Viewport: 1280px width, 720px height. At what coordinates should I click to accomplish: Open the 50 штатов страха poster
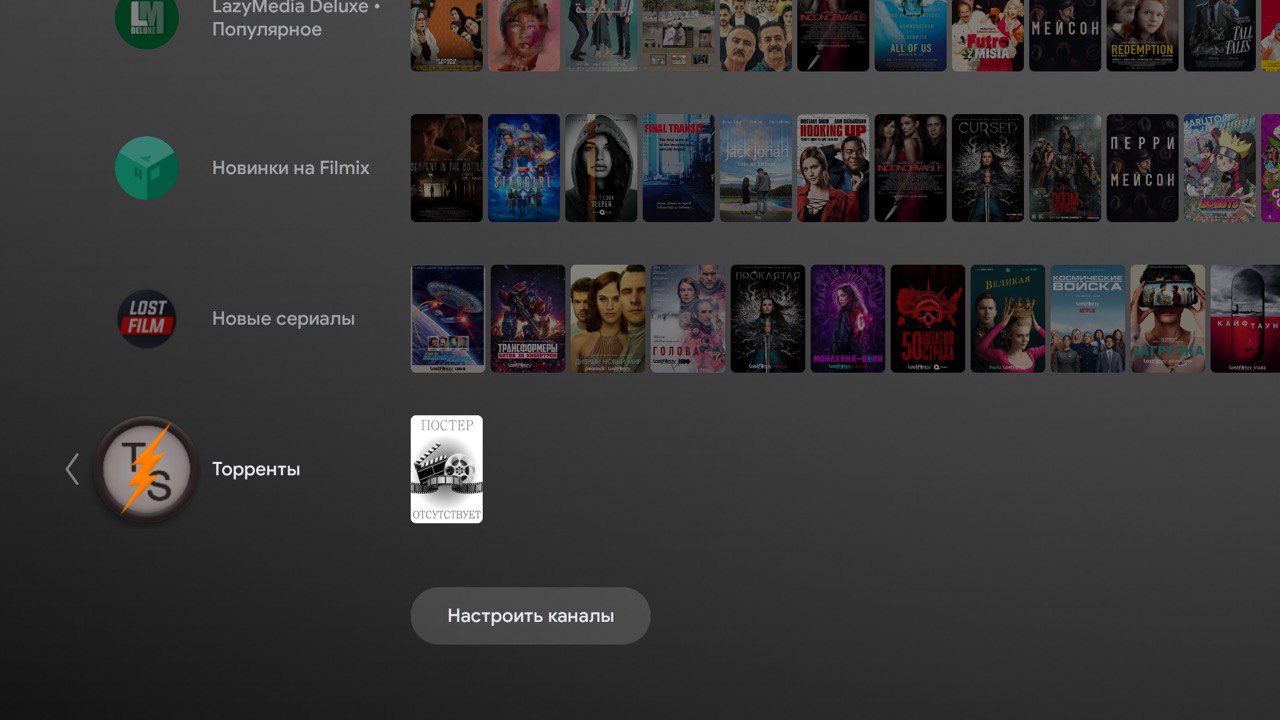(x=928, y=319)
